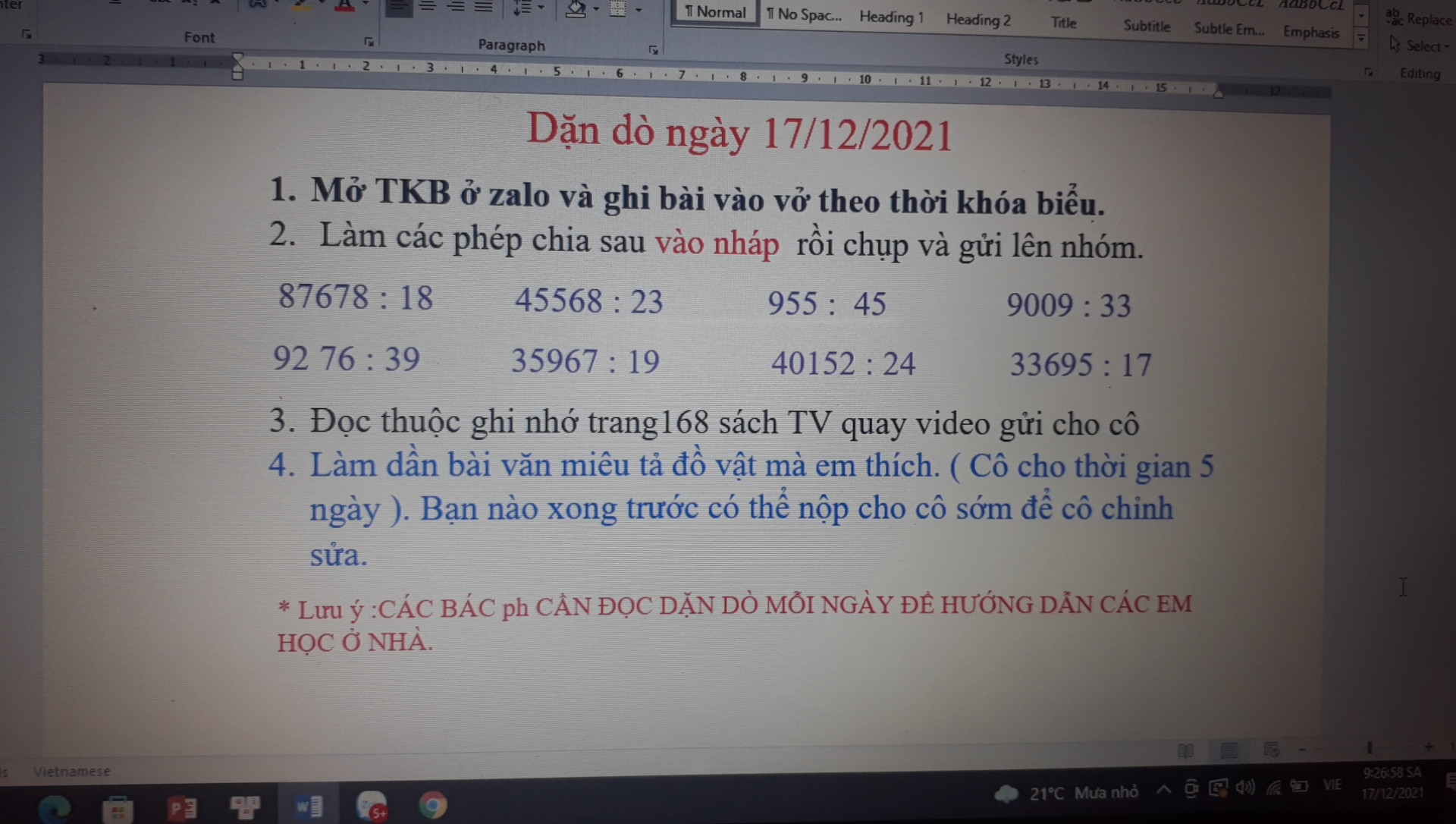Image resolution: width=1456 pixels, height=824 pixels.
Task: Open the Select editing menu
Action: 1422,46
